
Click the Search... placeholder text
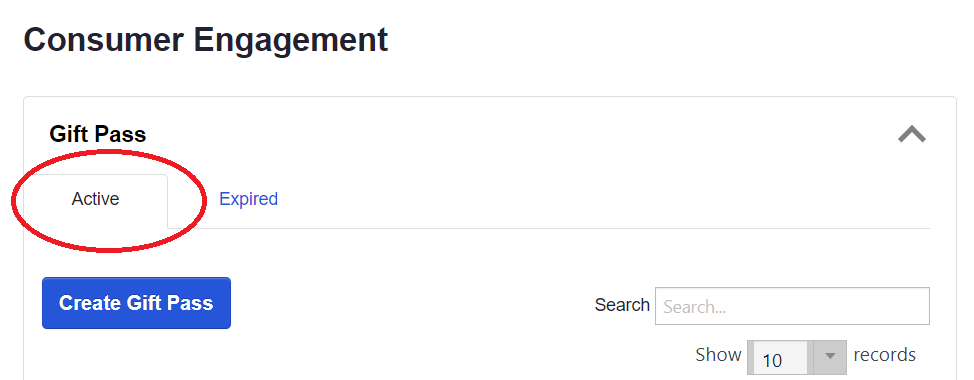[x=694, y=307]
